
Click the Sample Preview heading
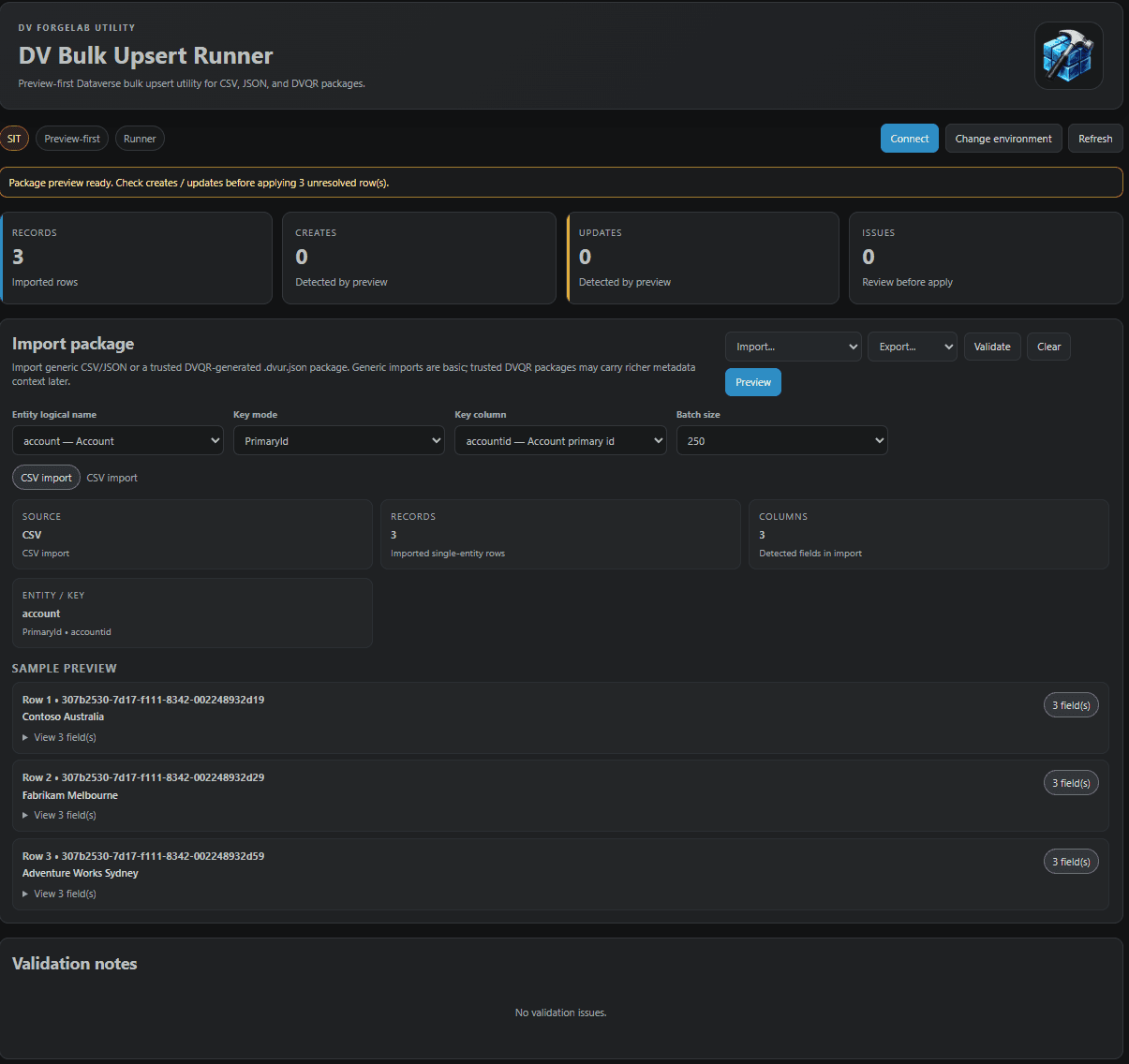tap(65, 669)
